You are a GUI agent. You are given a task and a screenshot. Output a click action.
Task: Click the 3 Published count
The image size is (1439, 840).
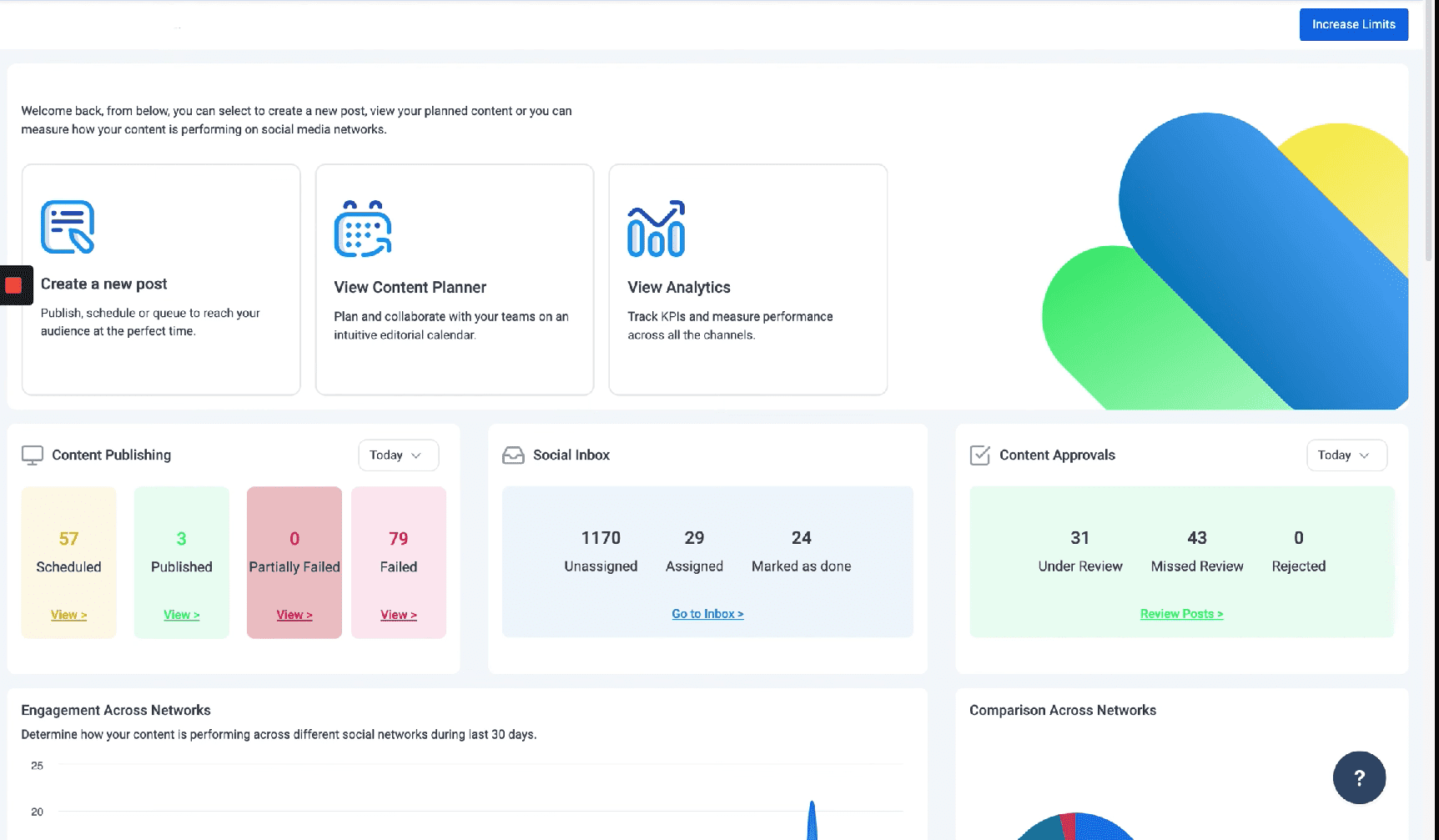(x=181, y=539)
